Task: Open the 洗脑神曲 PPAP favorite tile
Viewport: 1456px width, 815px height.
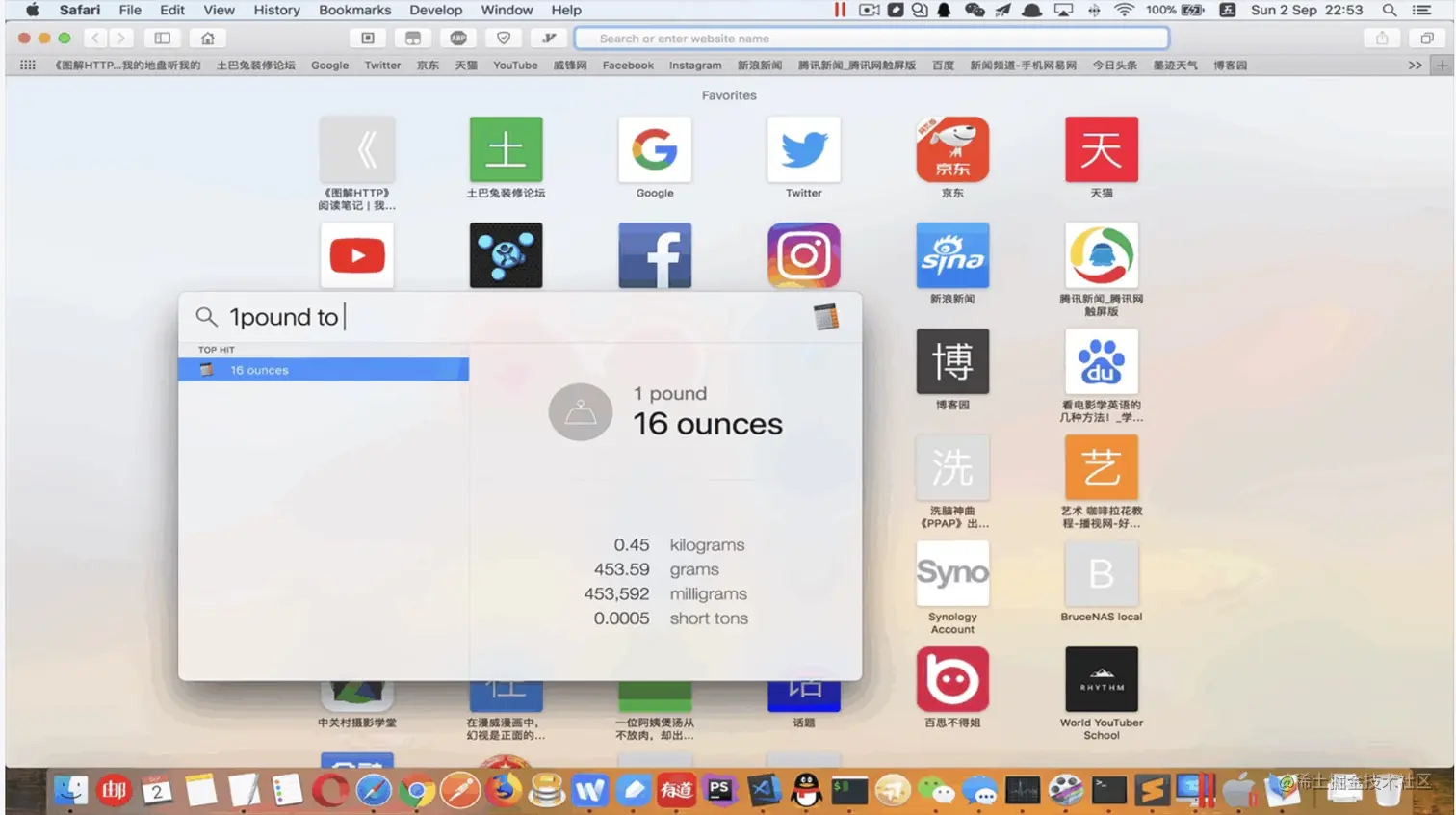Action: point(952,467)
